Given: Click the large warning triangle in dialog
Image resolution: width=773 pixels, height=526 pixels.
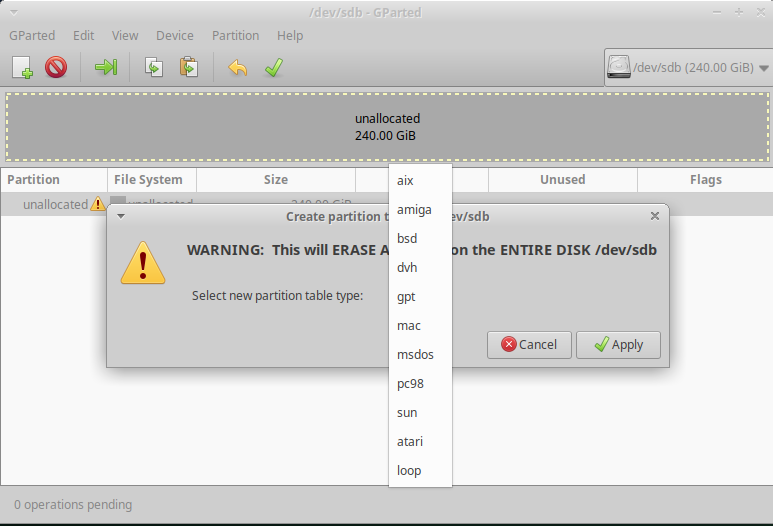Looking at the screenshot, I should pyautogui.click(x=143, y=263).
